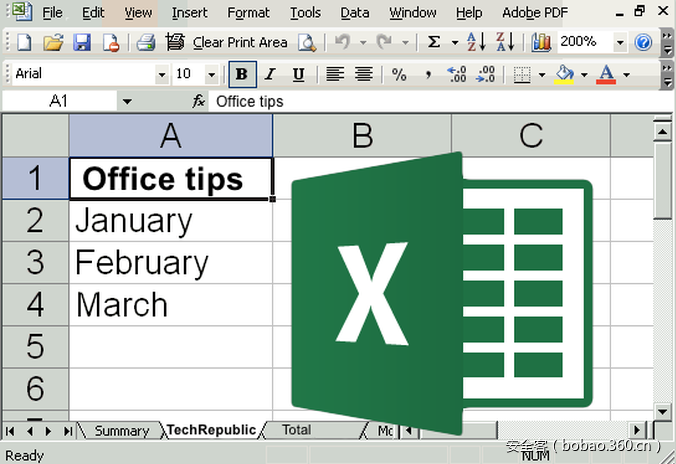The width and height of the screenshot is (676, 464).
Task: Open the Chart Wizard icon
Action: (541, 42)
